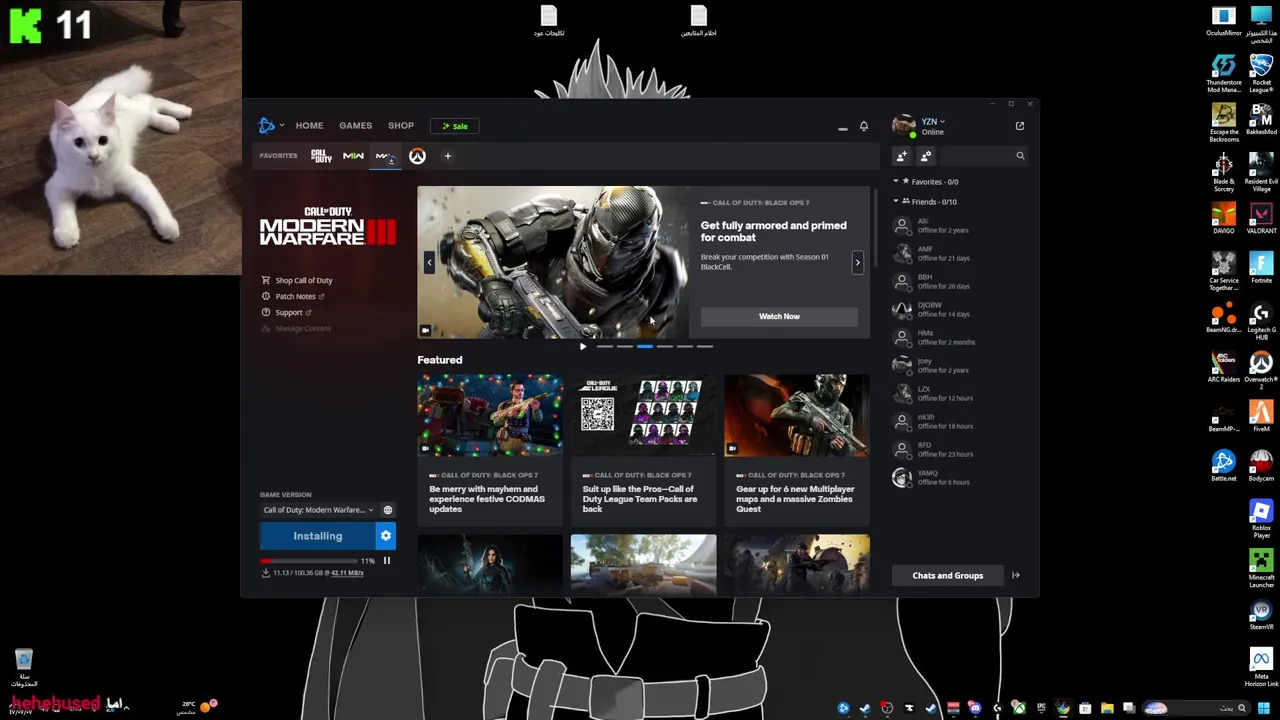Go to the SHOP tab
The image size is (1280, 720).
[400, 126]
